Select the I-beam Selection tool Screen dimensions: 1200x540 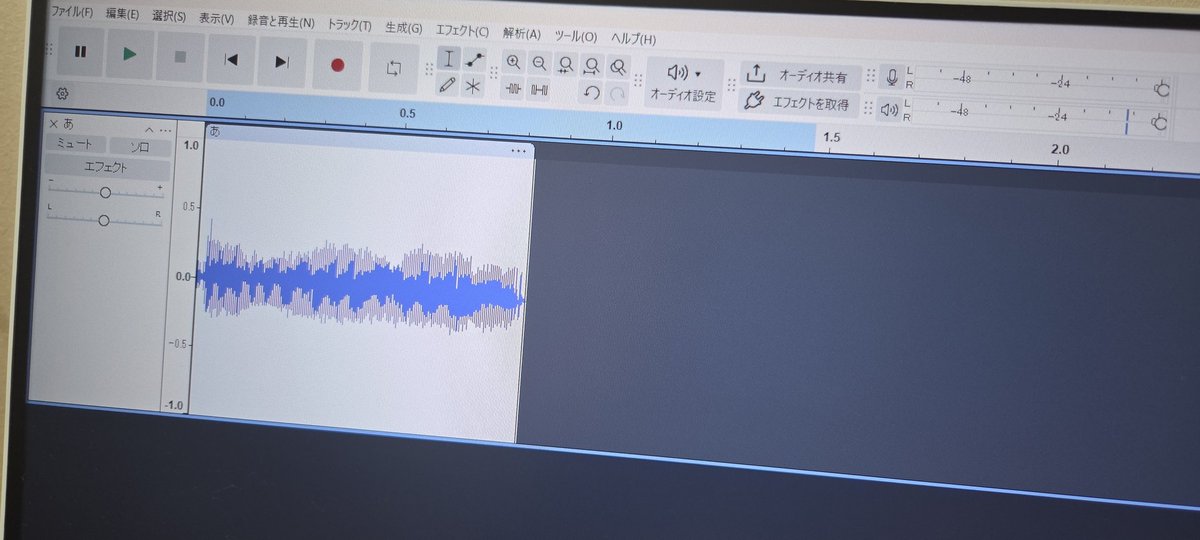[x=449, y=58]
